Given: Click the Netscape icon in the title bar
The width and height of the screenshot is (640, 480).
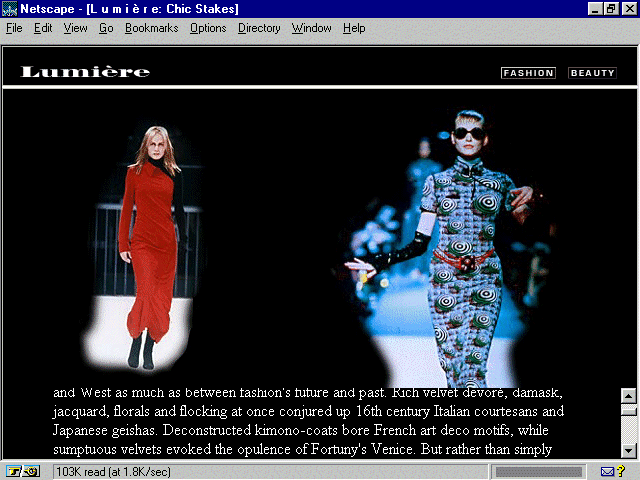Looking at the screenshot, I should click(x=10, y=8).
